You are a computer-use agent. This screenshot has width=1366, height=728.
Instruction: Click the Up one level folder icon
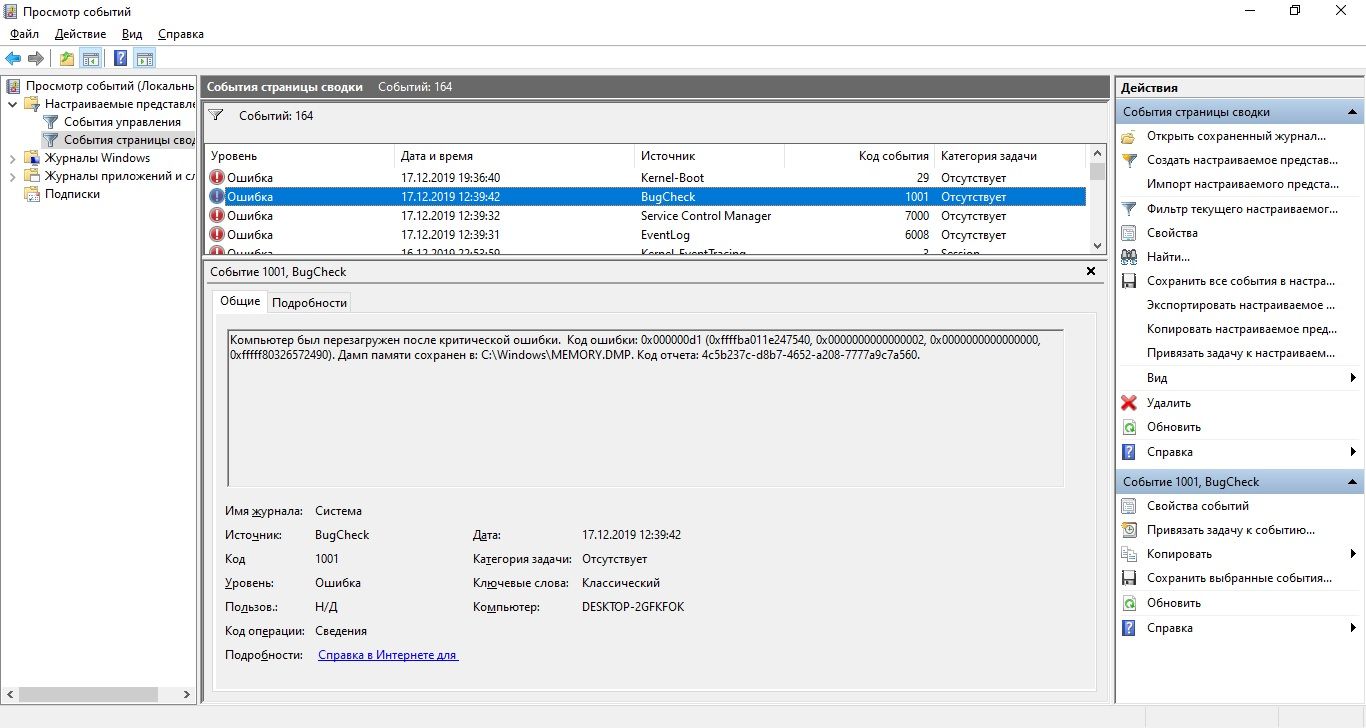pos(67,59)
